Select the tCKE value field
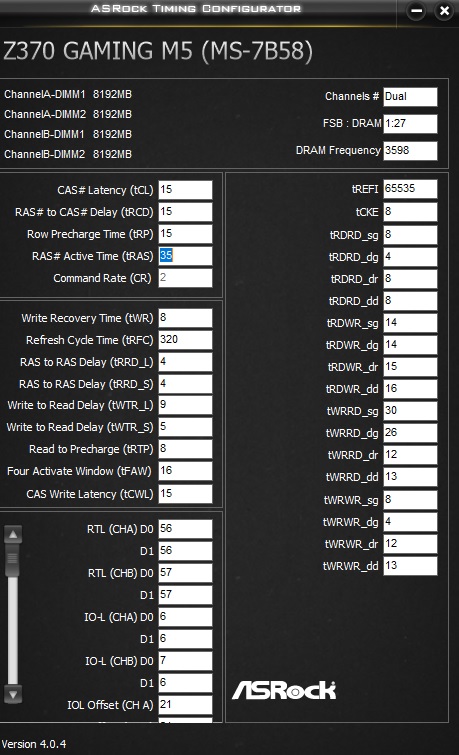Screen dimensions: 459x755 410,212
